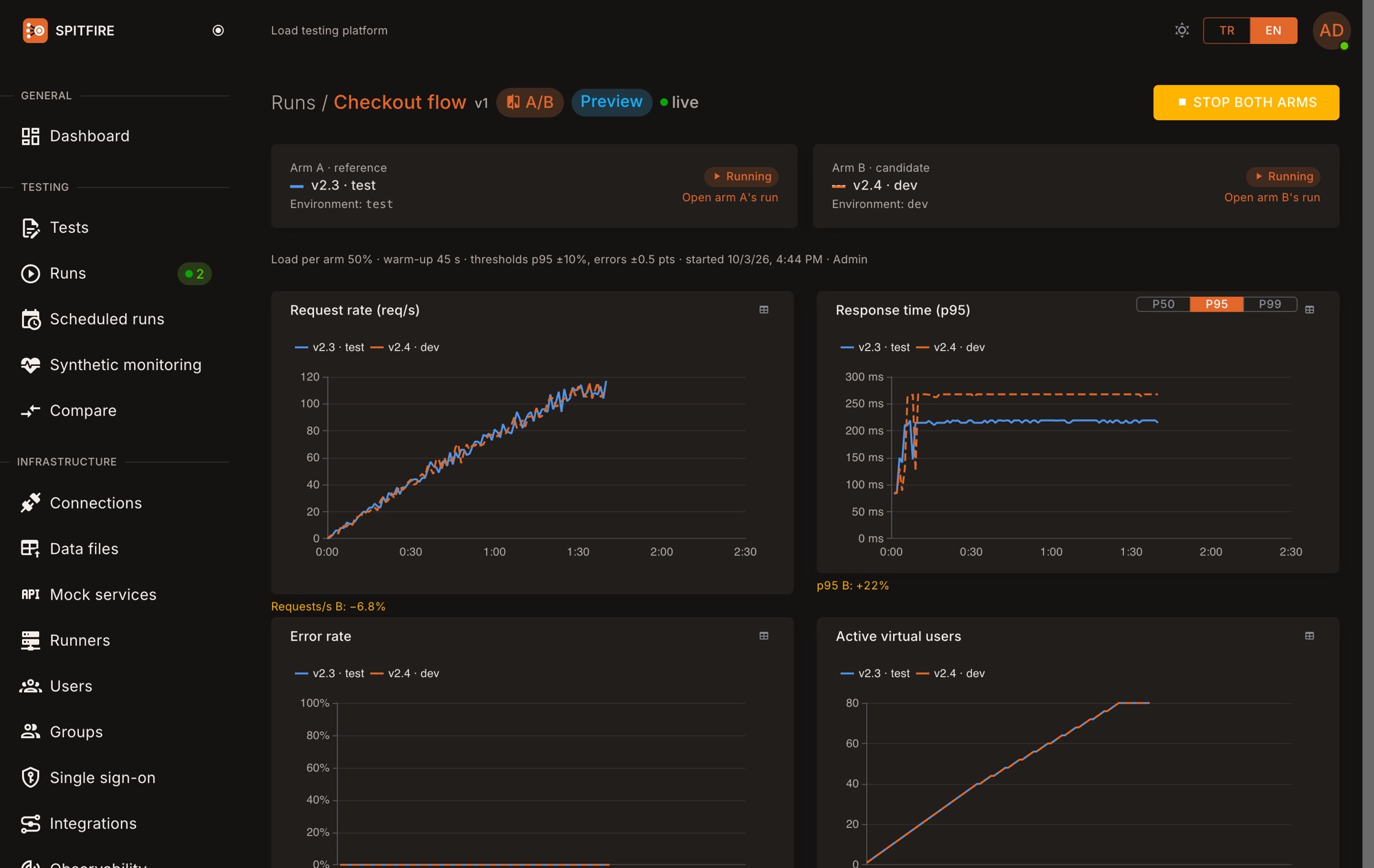Click the 'Requests/s B: −6.8%' text
This screenshot has width=1374, height=868.
328,606
